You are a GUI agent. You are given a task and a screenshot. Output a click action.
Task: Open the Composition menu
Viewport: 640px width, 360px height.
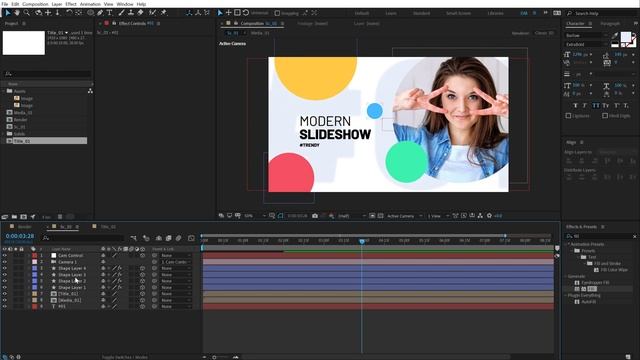click(35, 4)
